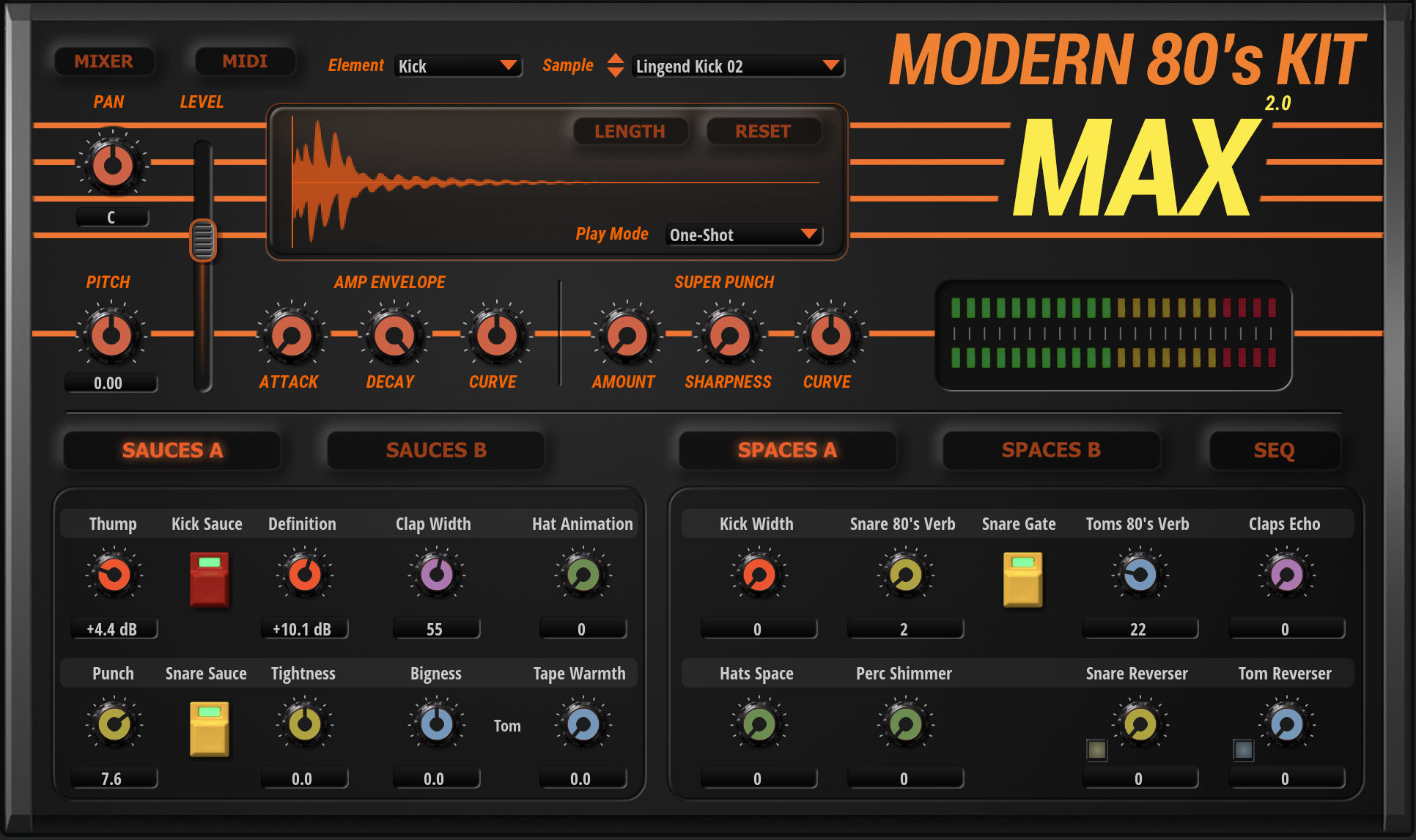Image resolution: width=1416 pixels, height=840 pixels.
Task: Open the Play Mode One-Shot dropdown
Action: point(744,235)
